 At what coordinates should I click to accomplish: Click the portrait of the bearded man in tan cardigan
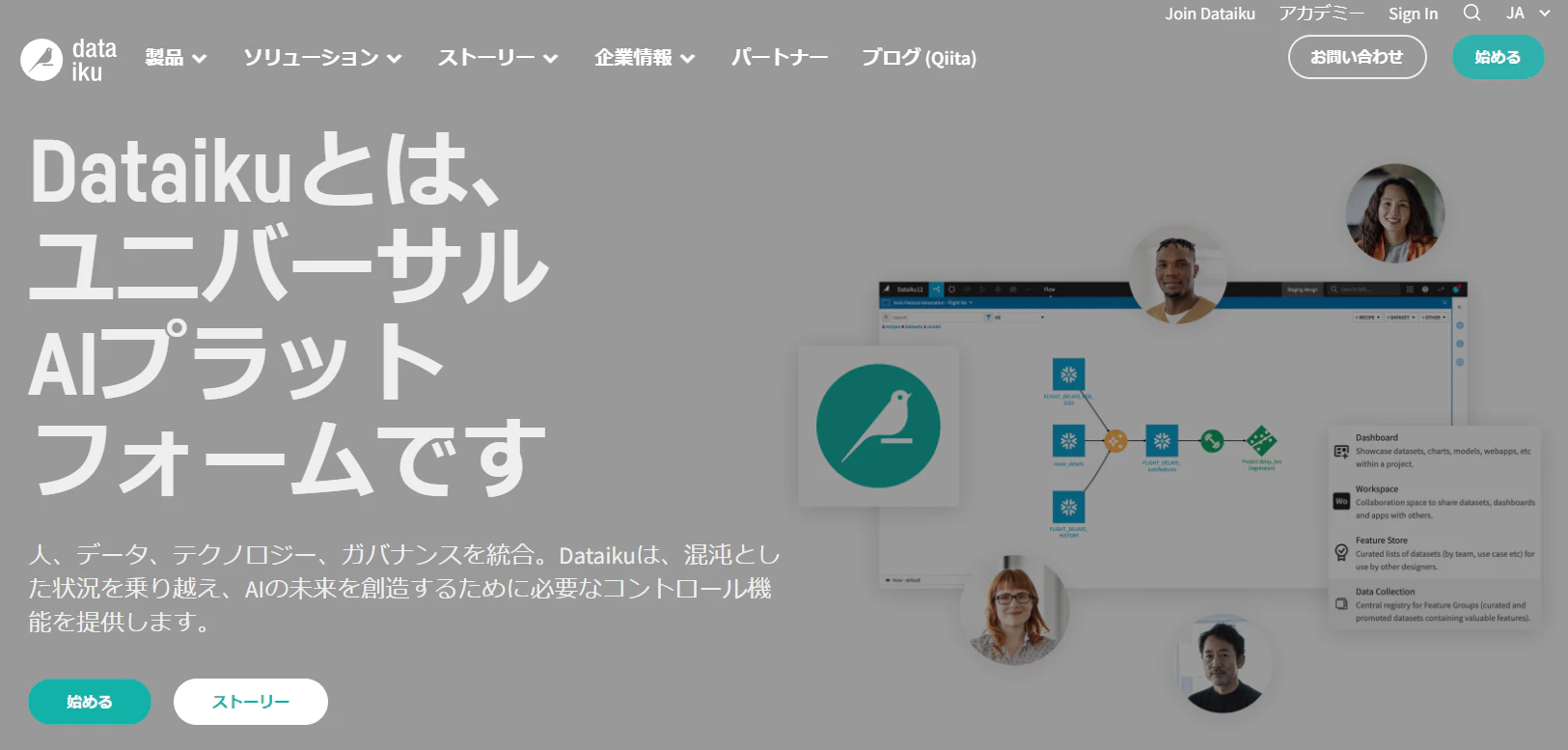pyautogui.click(x=1177, y=275)
